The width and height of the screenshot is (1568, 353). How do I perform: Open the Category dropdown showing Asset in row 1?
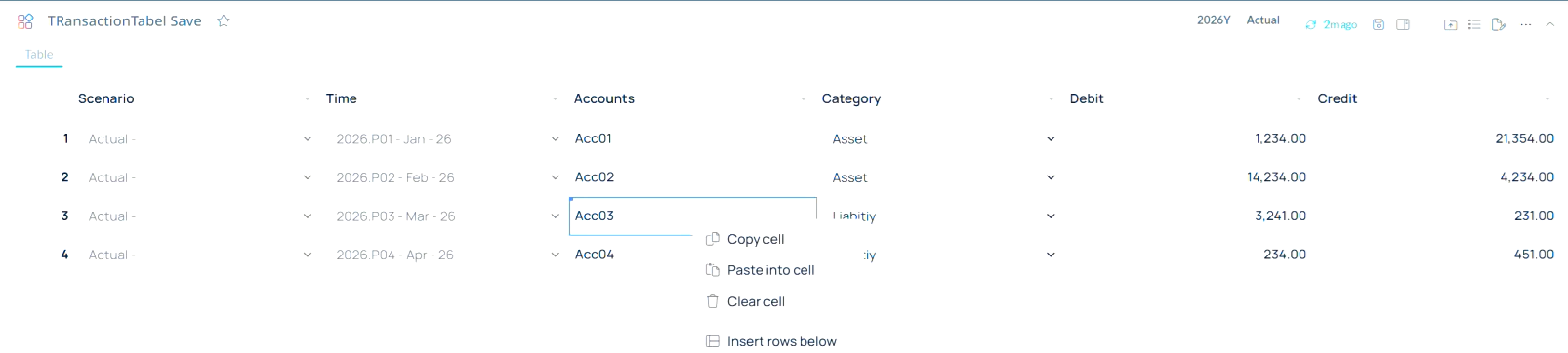pyautogui.click(x=1051, y=139)
